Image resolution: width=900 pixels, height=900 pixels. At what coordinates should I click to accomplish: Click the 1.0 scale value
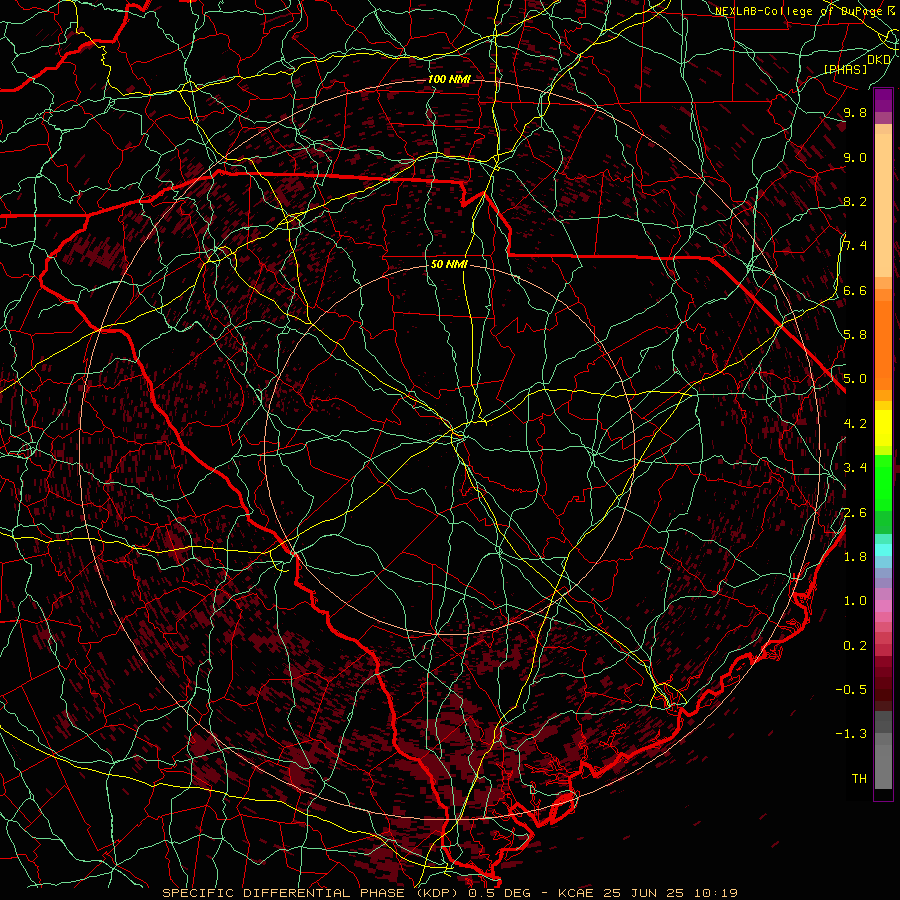[855, 601]
